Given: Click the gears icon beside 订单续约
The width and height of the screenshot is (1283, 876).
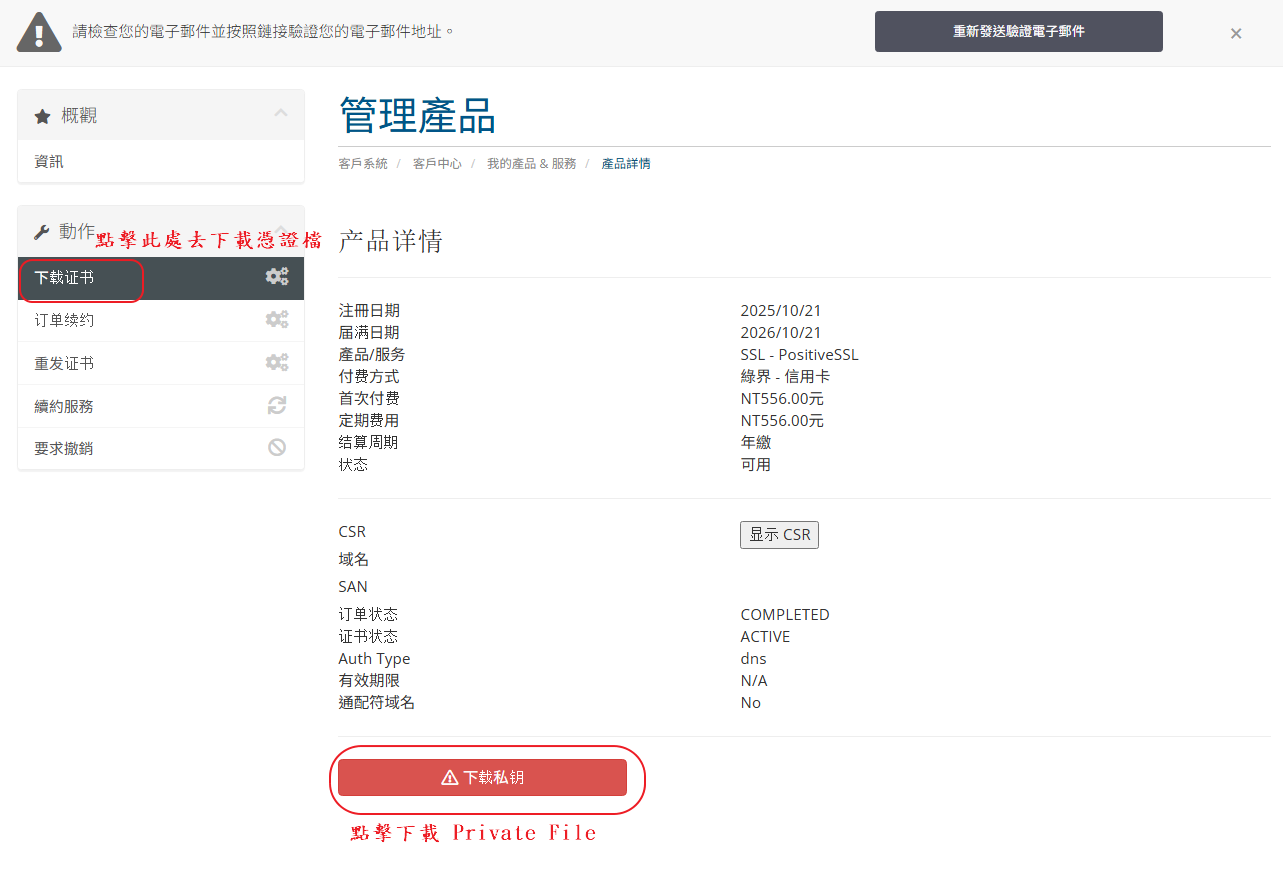Looking at the screenshot, I should [277, 320].
